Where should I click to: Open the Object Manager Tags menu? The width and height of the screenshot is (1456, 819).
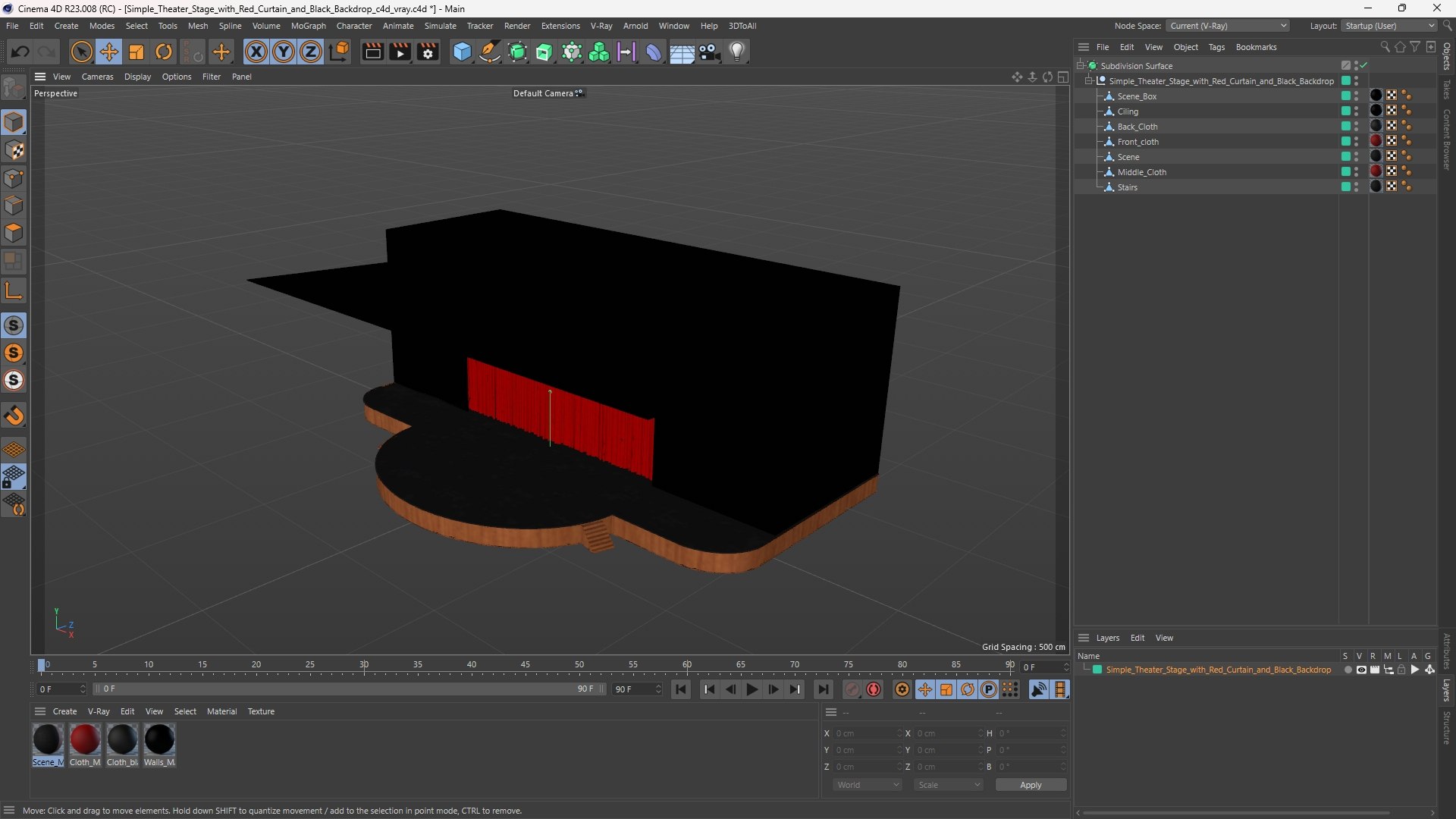(1216, 47)
